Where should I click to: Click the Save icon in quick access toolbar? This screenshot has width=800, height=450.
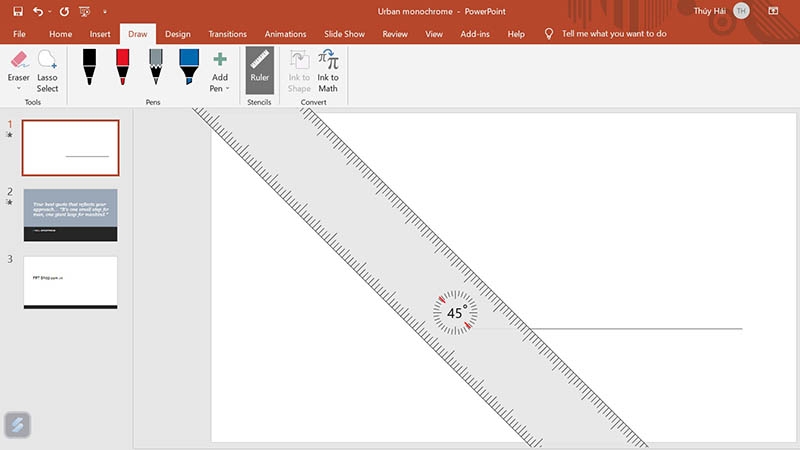pyautogui.click(x=18, y=11)
